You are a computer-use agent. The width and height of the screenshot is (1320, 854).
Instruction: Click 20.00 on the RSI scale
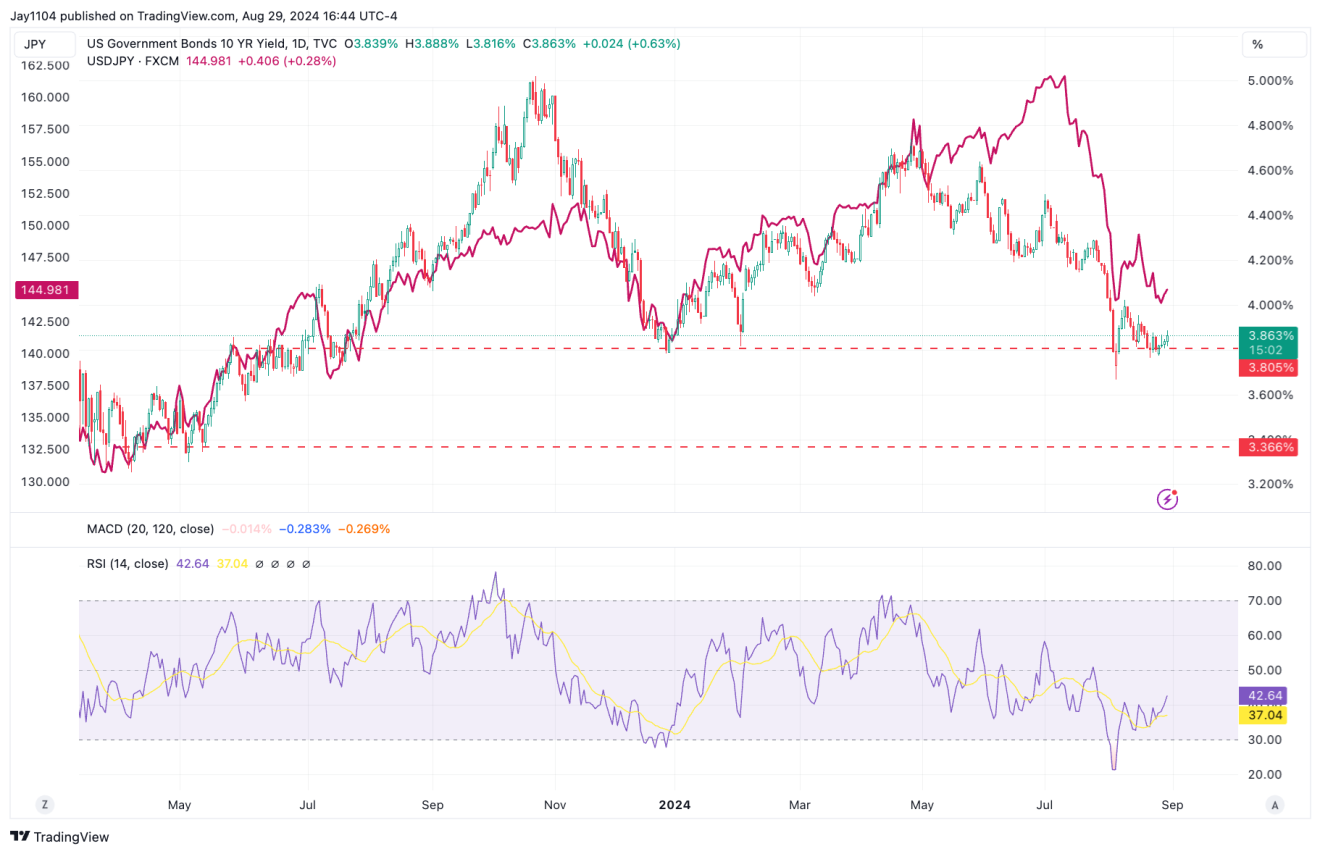(1265, 775)
